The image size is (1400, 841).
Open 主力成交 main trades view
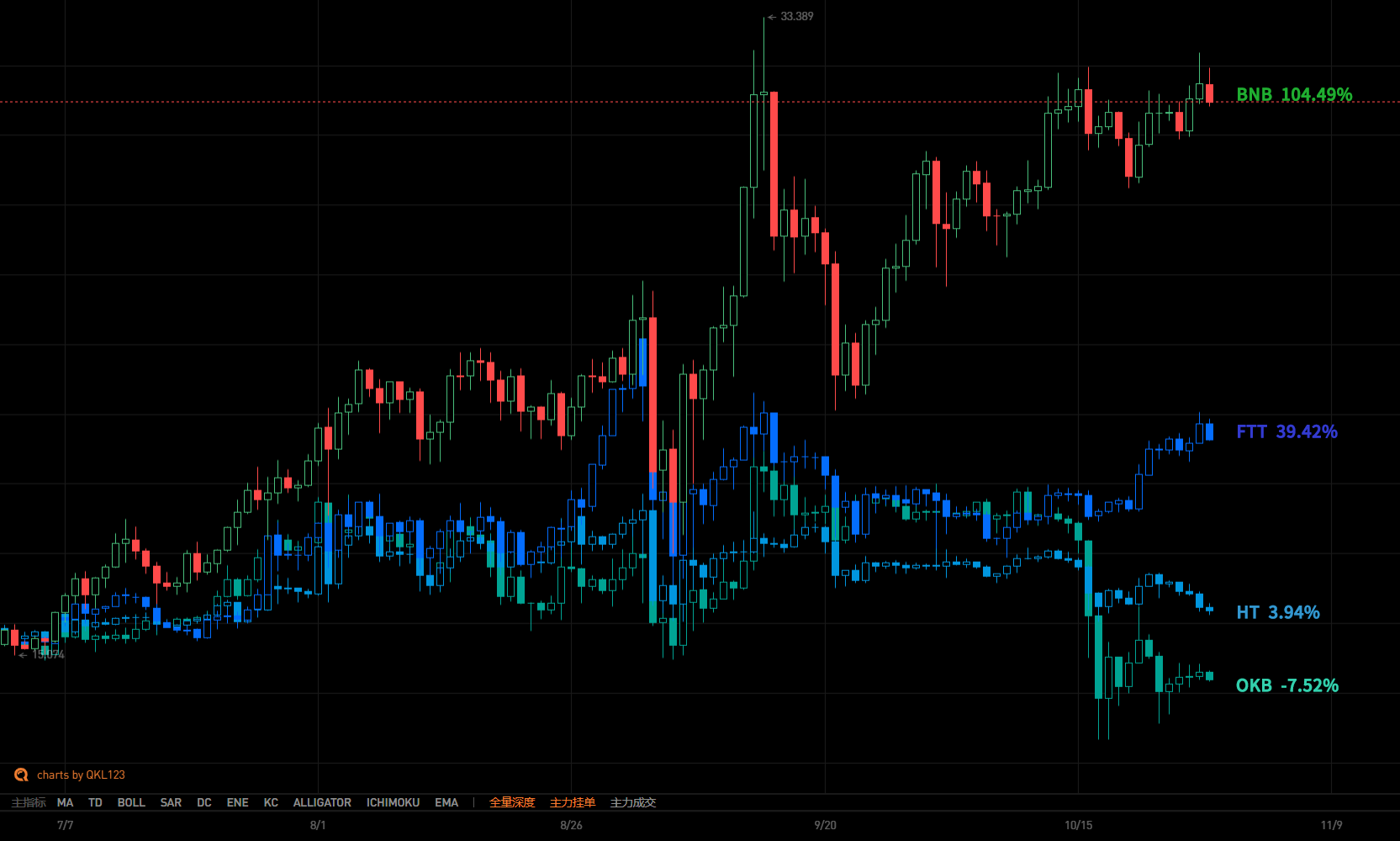[x=633, y=802]
